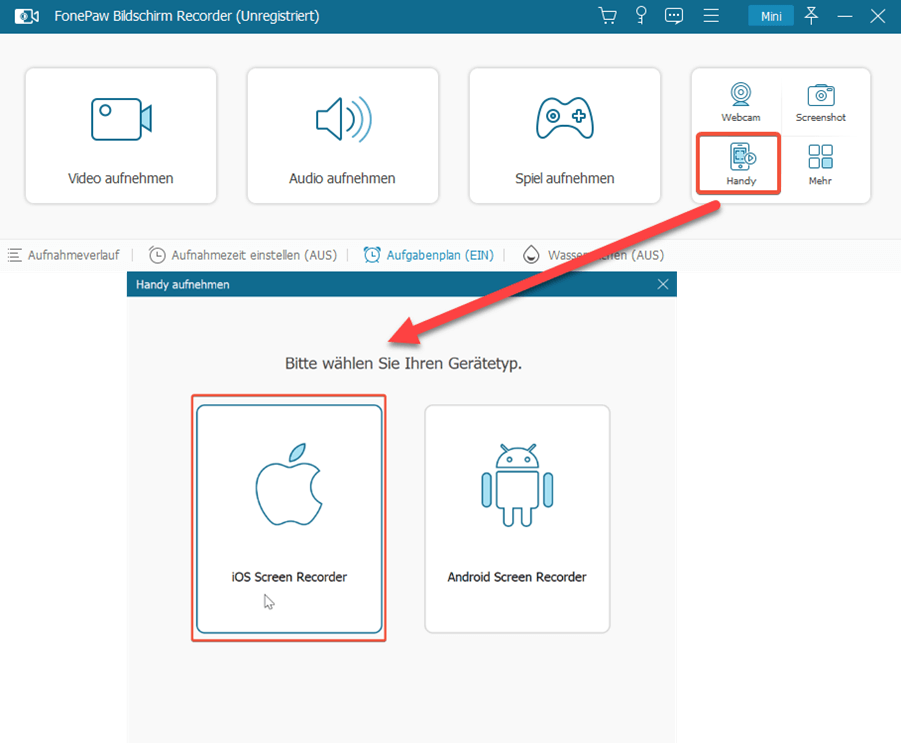Screen dimensions: 901x743
Task: Close the Handy aufnehmen dialog
Action: 663,284
